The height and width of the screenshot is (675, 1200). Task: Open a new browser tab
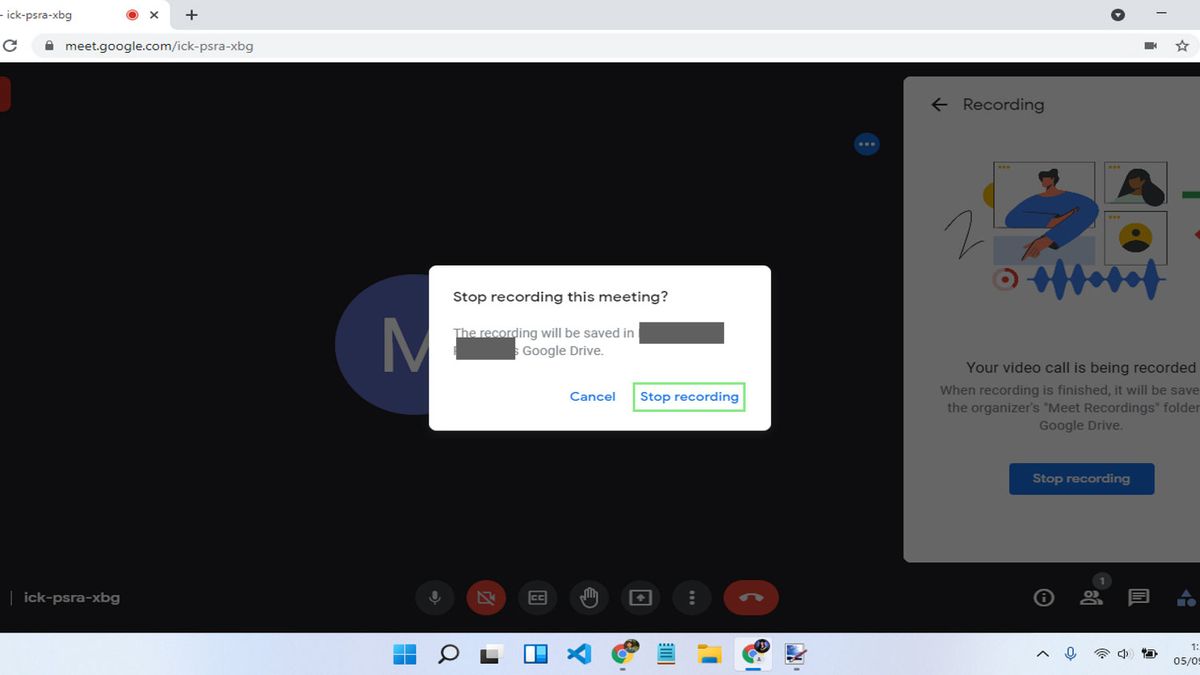point(191,15)
